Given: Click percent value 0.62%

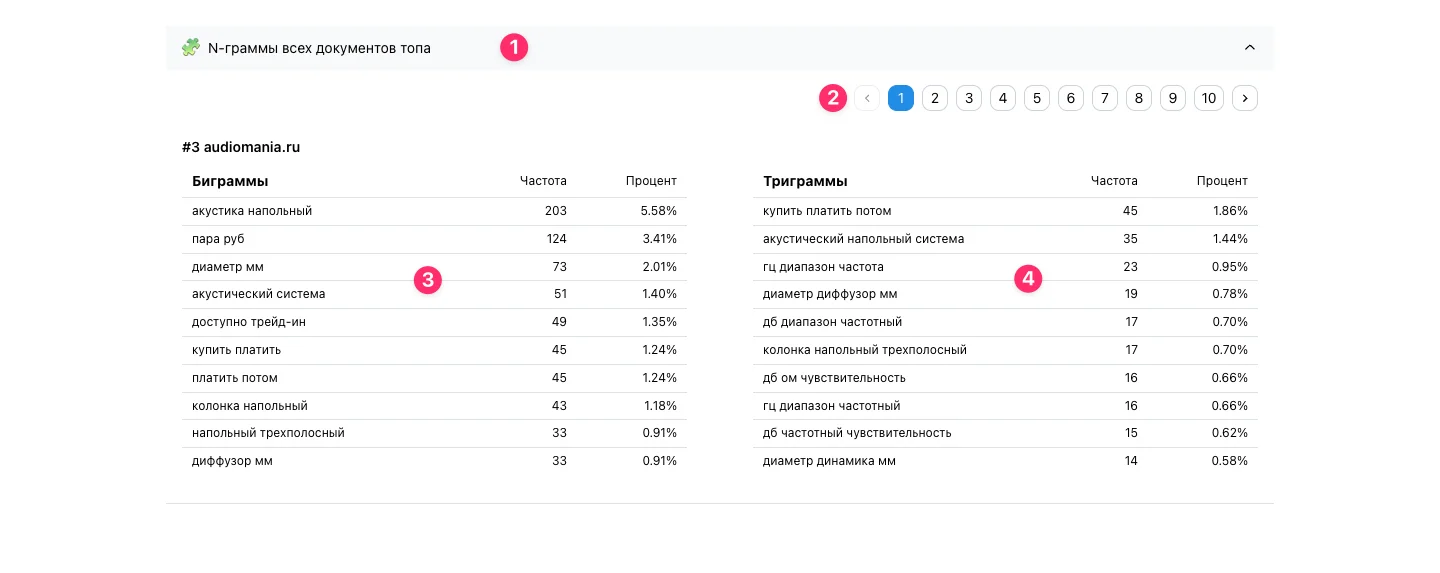Looking at the screenshot, I should pyautogui.click(x=1229, y=433).
